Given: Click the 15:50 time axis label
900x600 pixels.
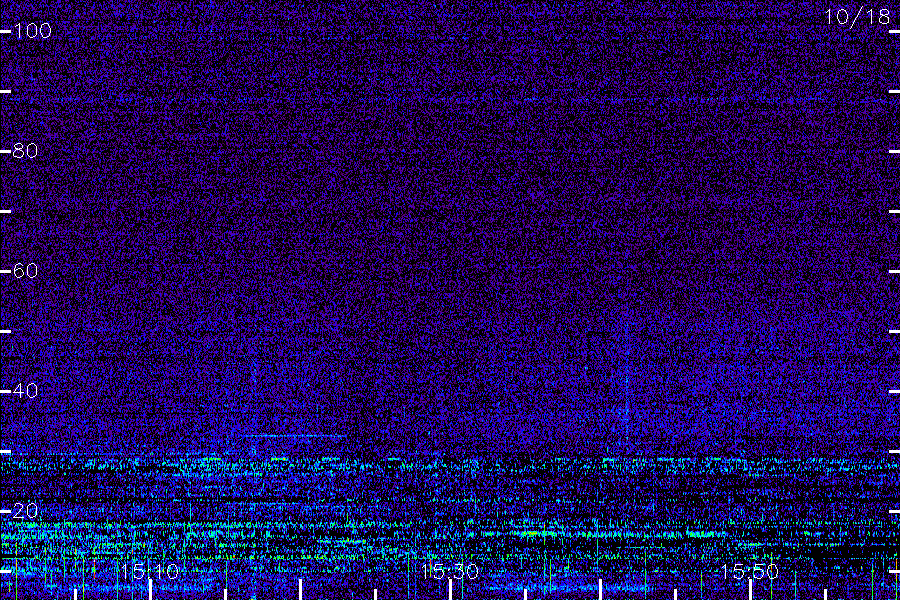Looking at the screenshot, I should (x=750, y=571).
